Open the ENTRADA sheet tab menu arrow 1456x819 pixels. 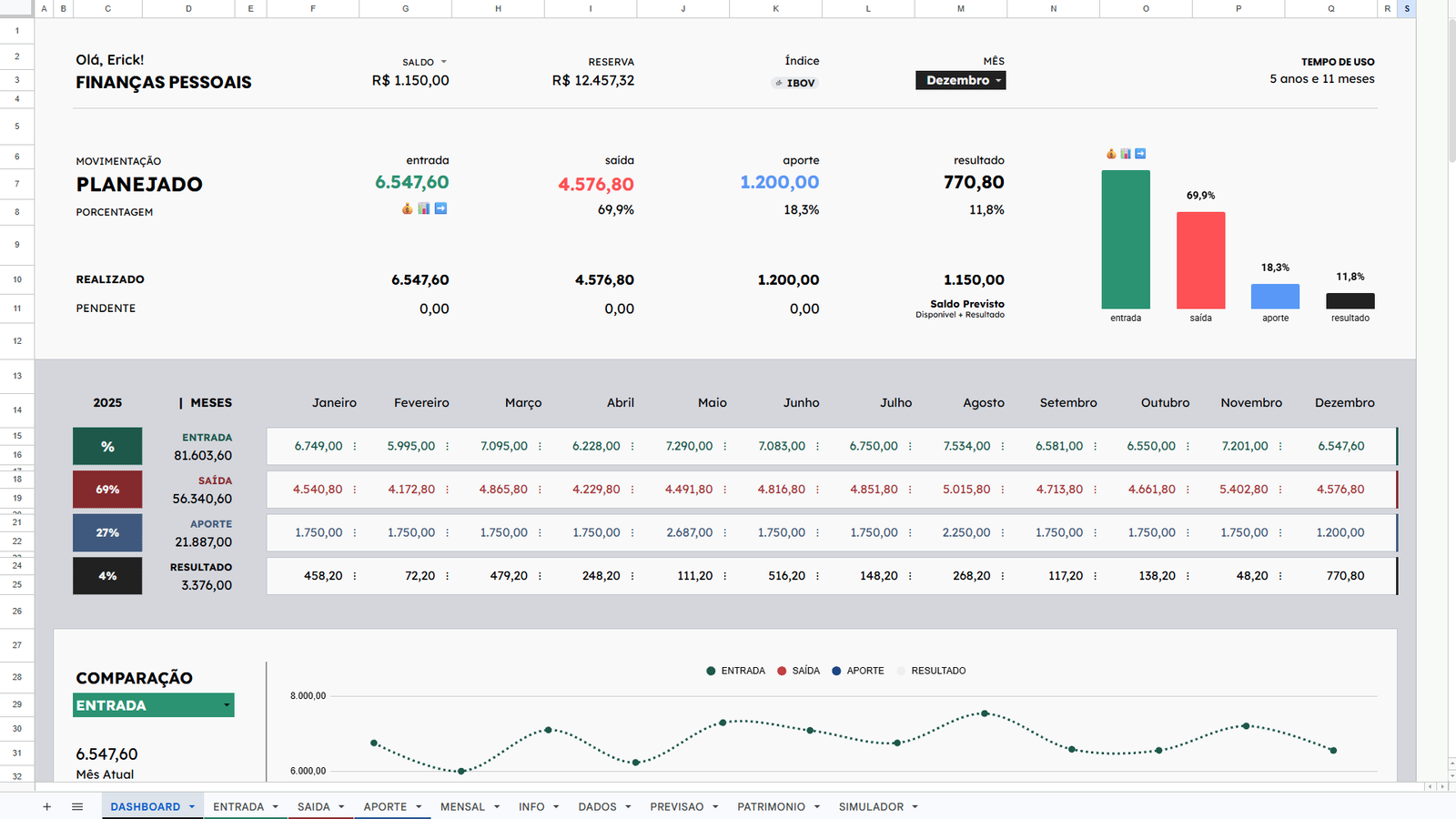(275, 807)
